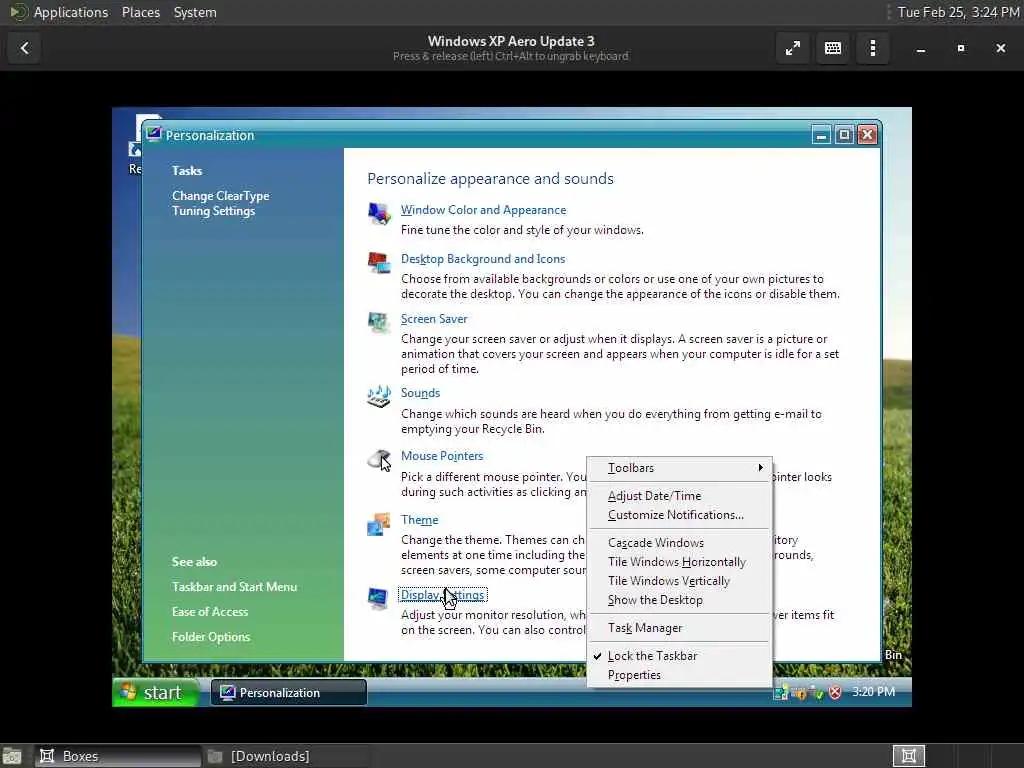1024x768 pixels.
Task: Click the Personalization window title bar icon
Action: click(x=153, y=135)
